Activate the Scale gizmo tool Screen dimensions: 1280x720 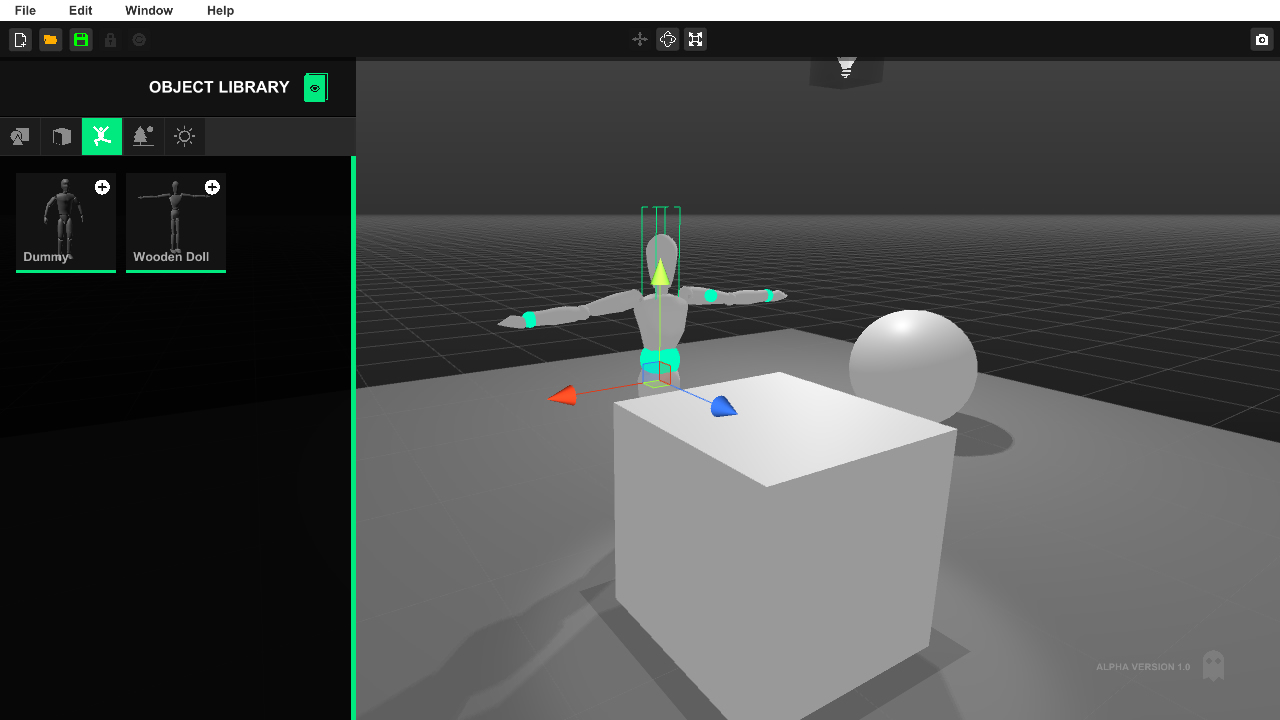(695, 39)
